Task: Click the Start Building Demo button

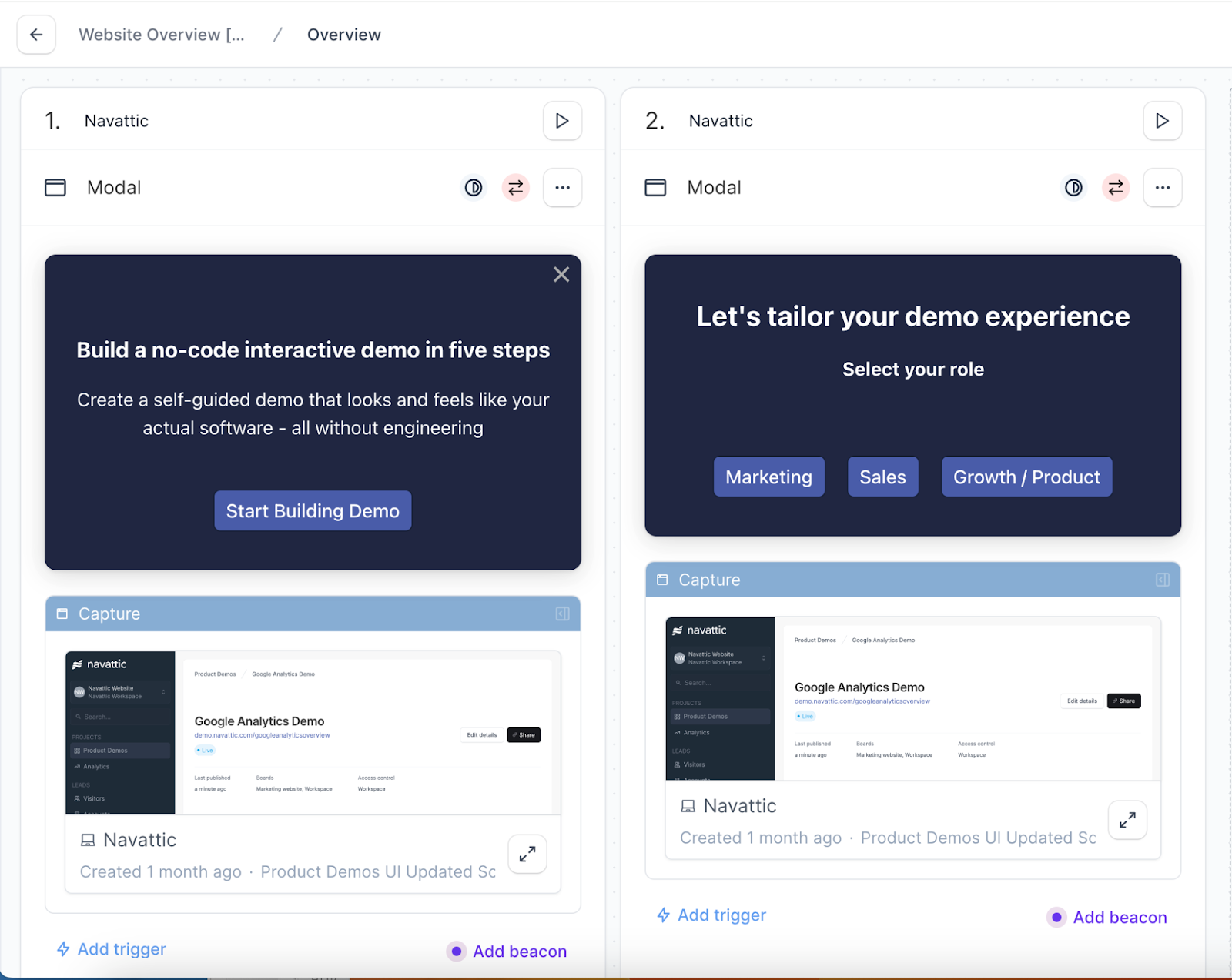Action: pos(313,510)
